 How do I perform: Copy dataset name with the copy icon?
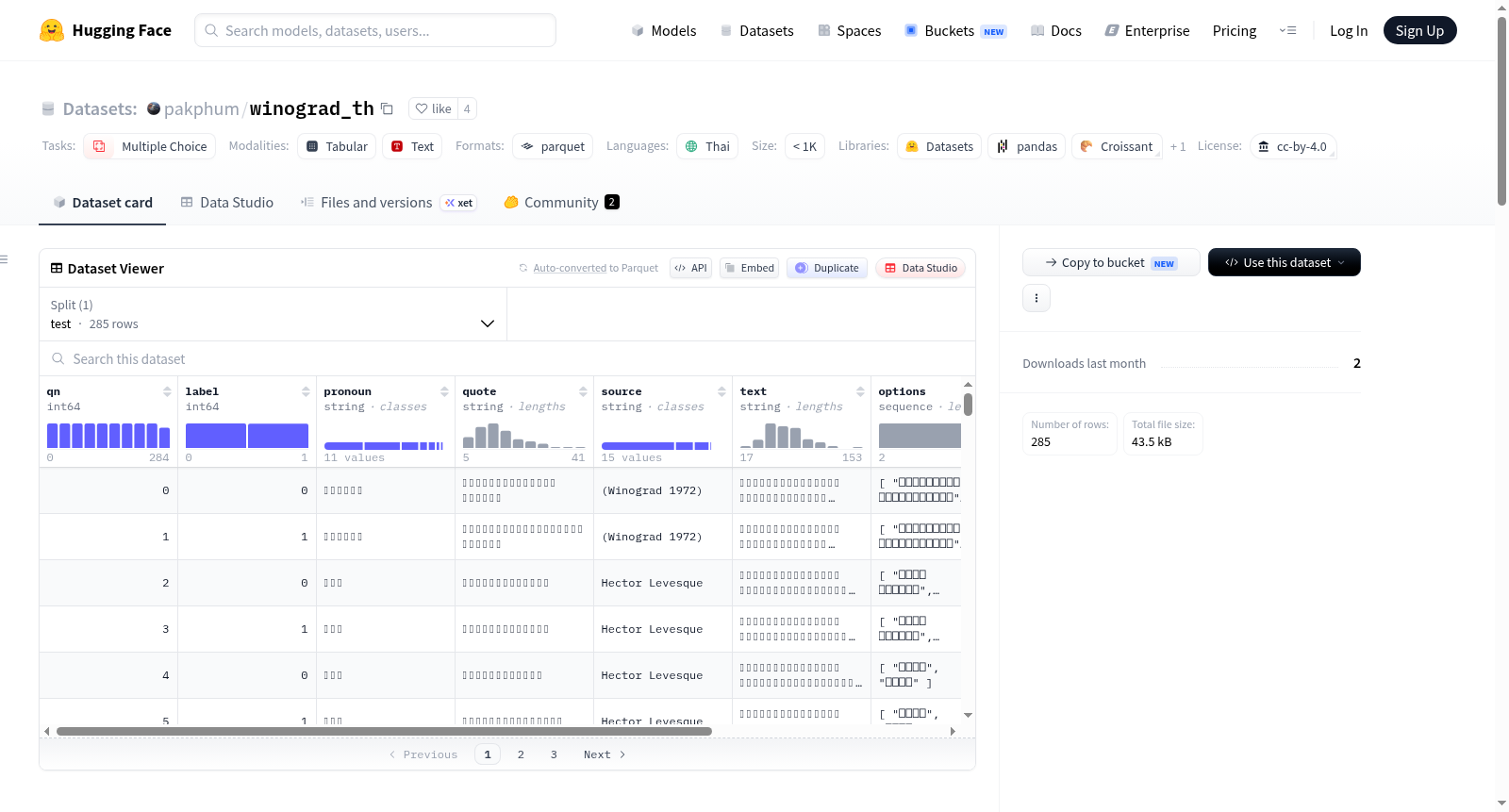387,108
